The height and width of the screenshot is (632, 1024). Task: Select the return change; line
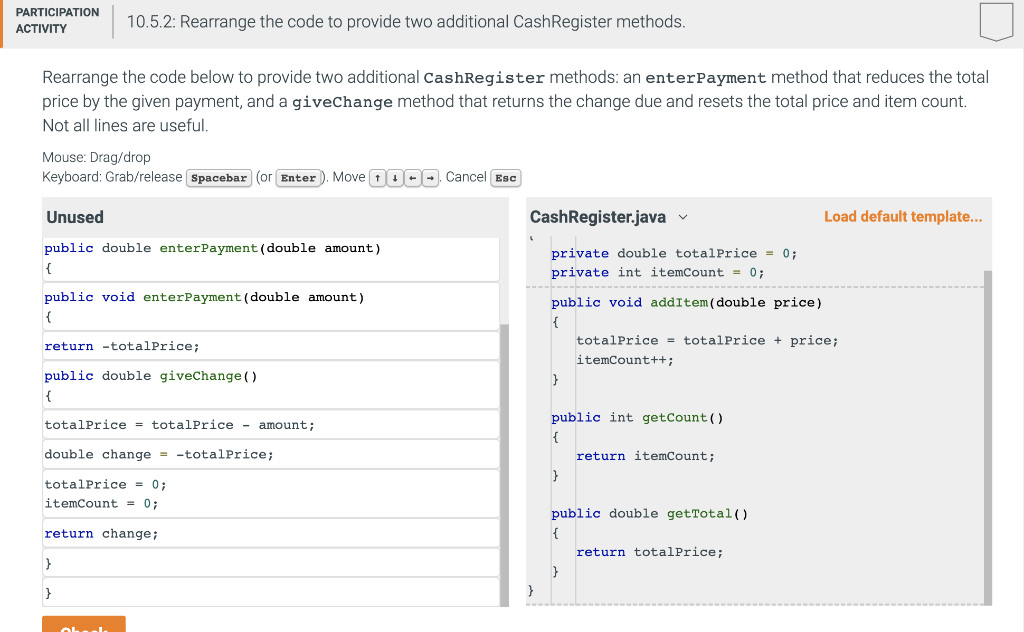[270, 532]
